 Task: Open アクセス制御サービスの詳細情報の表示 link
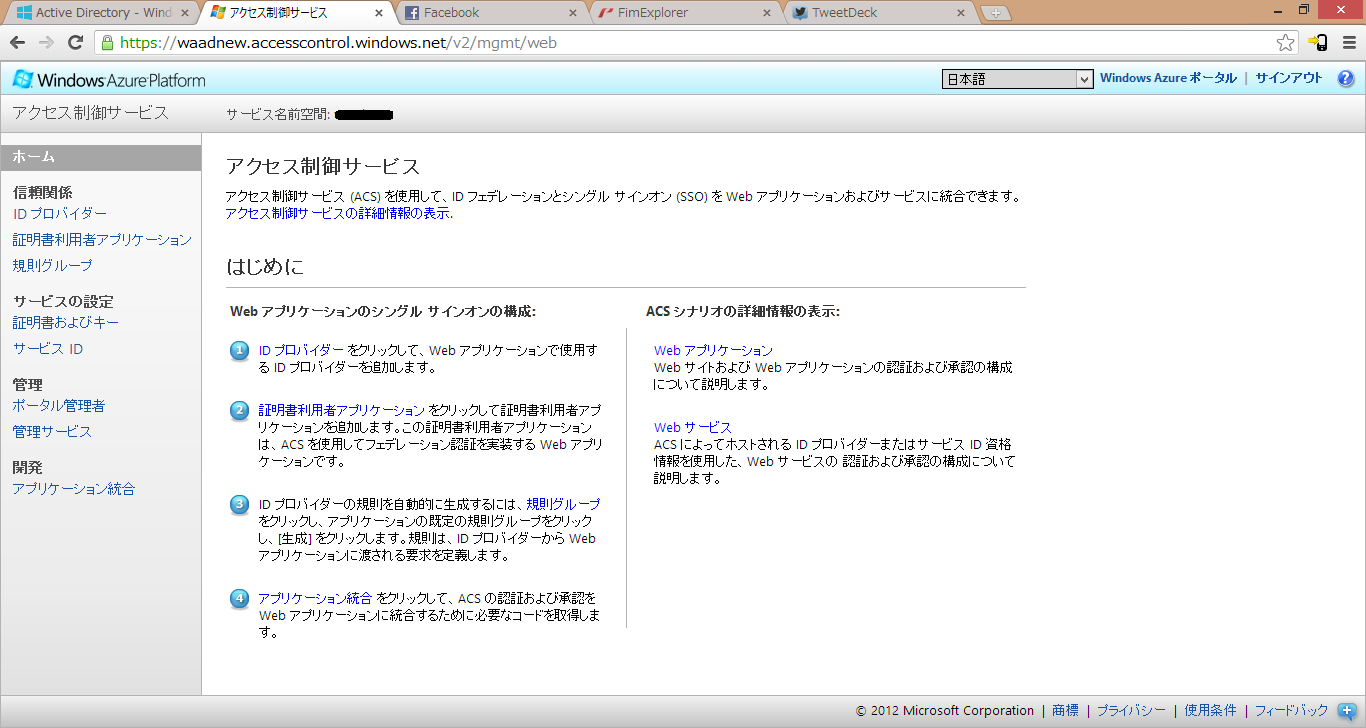tap(338, 213)
